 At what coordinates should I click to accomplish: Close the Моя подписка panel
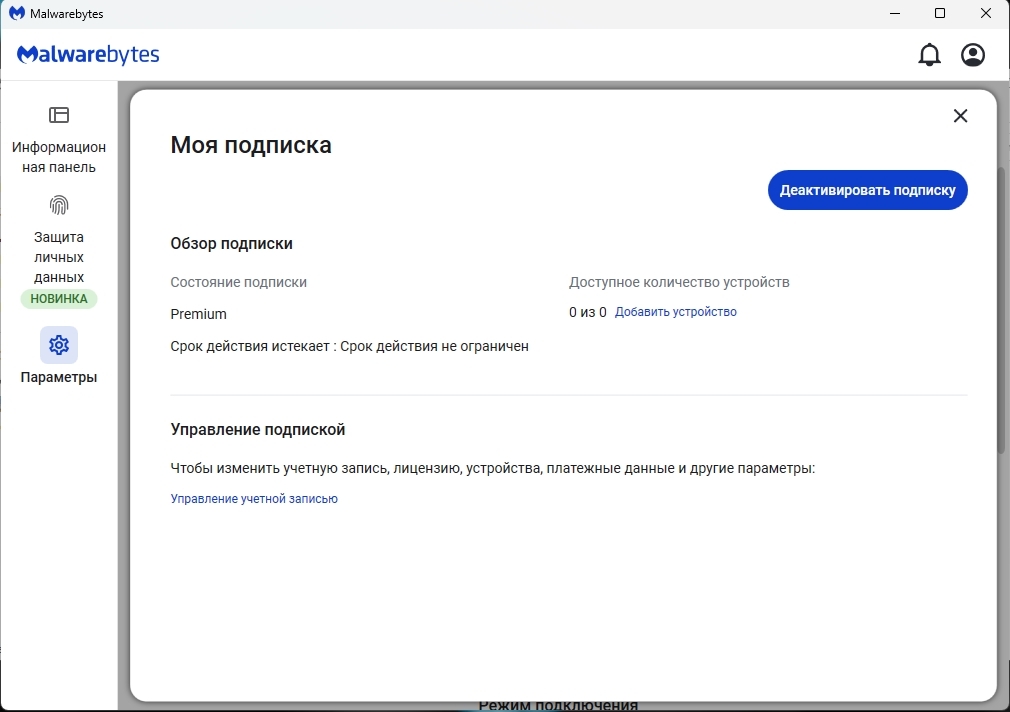click(x=960, y=115)
